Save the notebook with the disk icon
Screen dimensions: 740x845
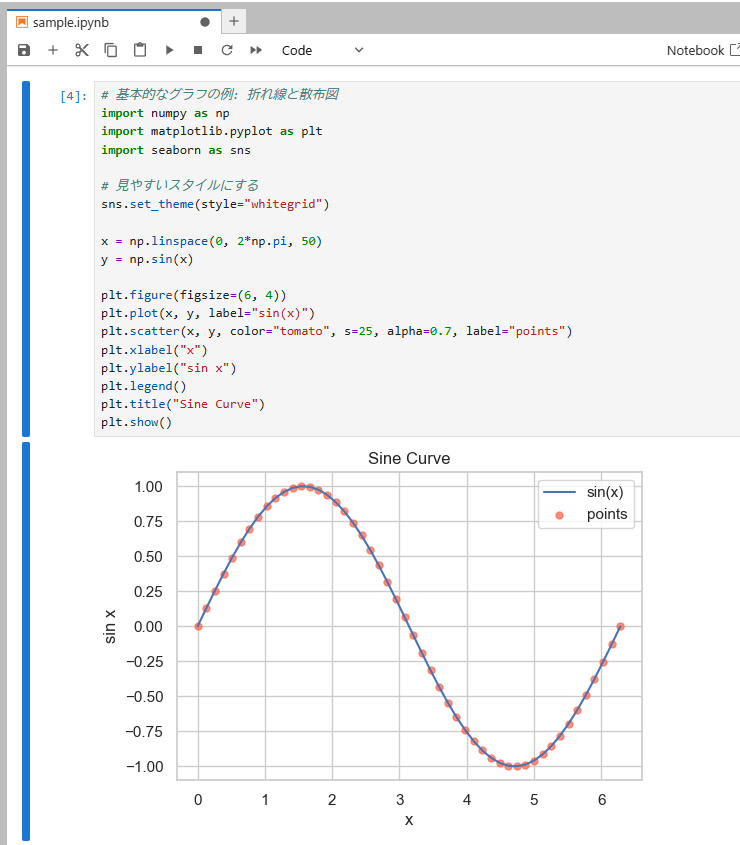tap(24, 50)
